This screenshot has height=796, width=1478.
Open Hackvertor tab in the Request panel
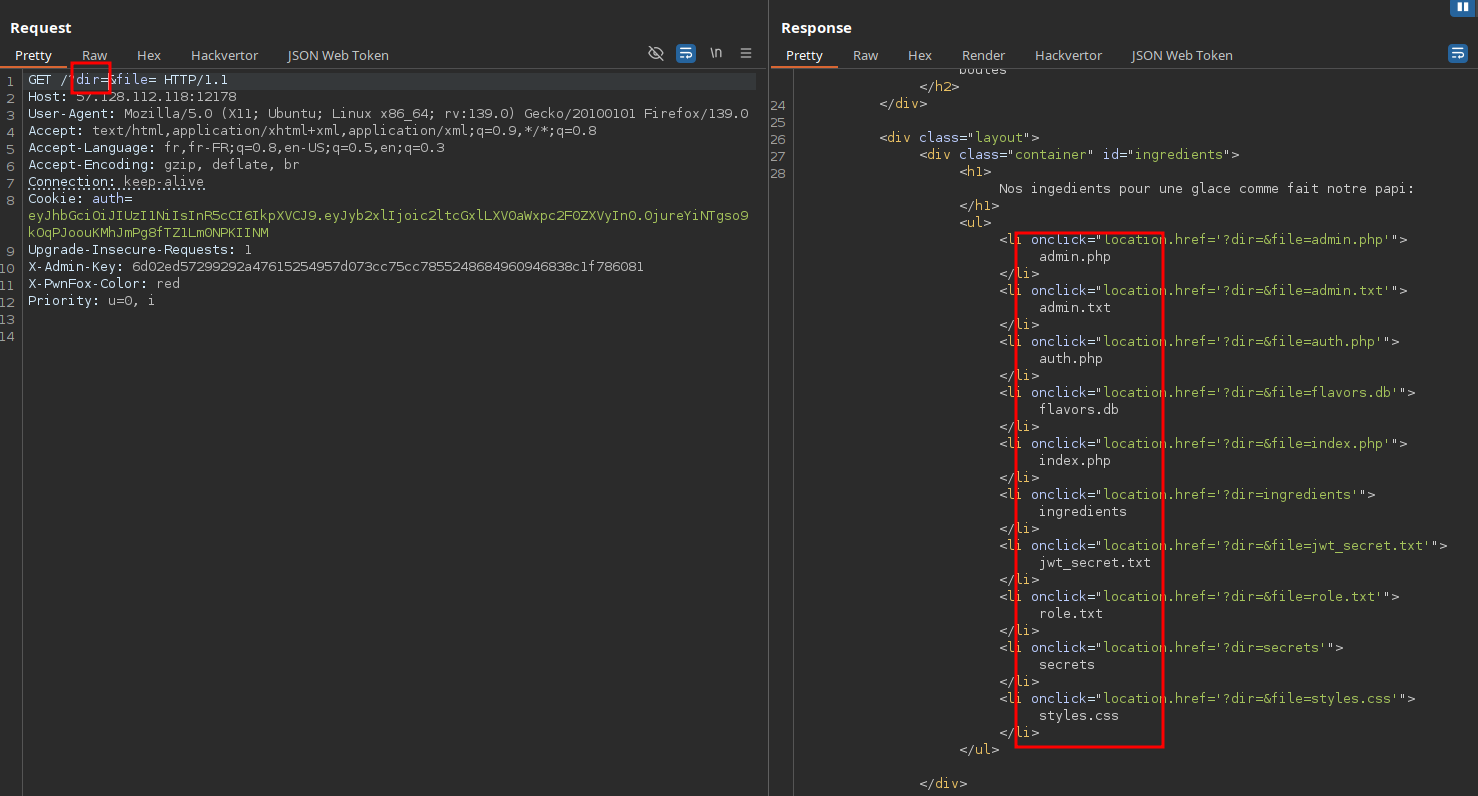coord(224,55)
